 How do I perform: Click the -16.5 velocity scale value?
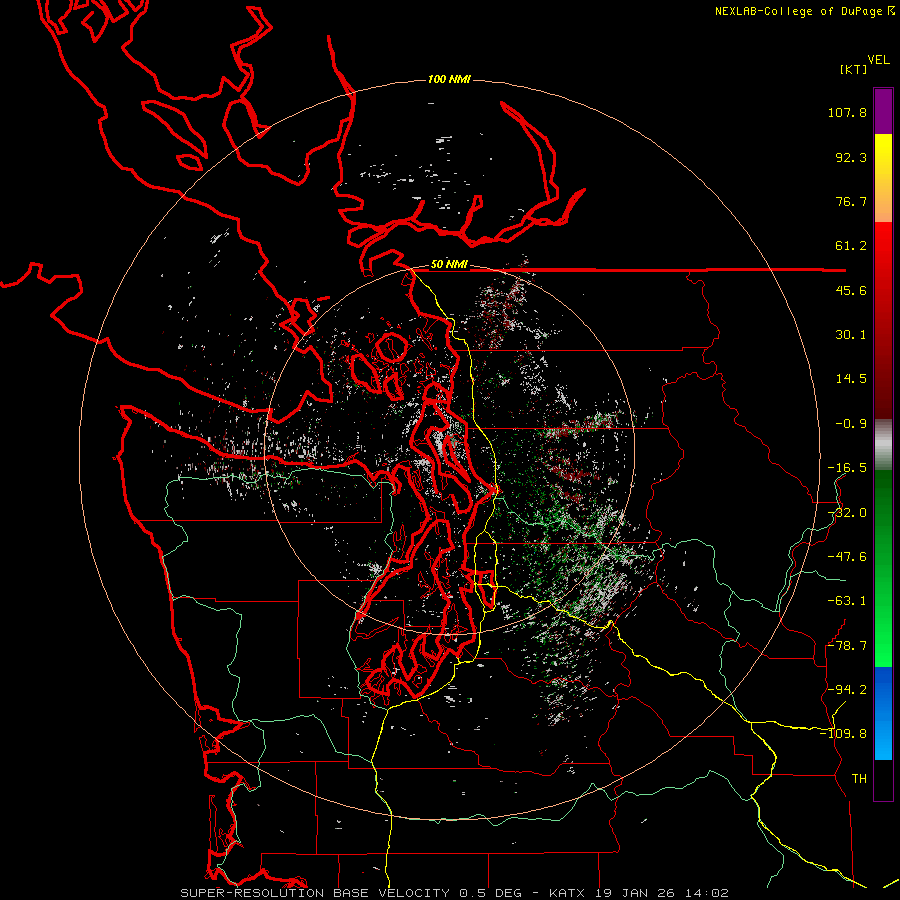click(847, 468)
